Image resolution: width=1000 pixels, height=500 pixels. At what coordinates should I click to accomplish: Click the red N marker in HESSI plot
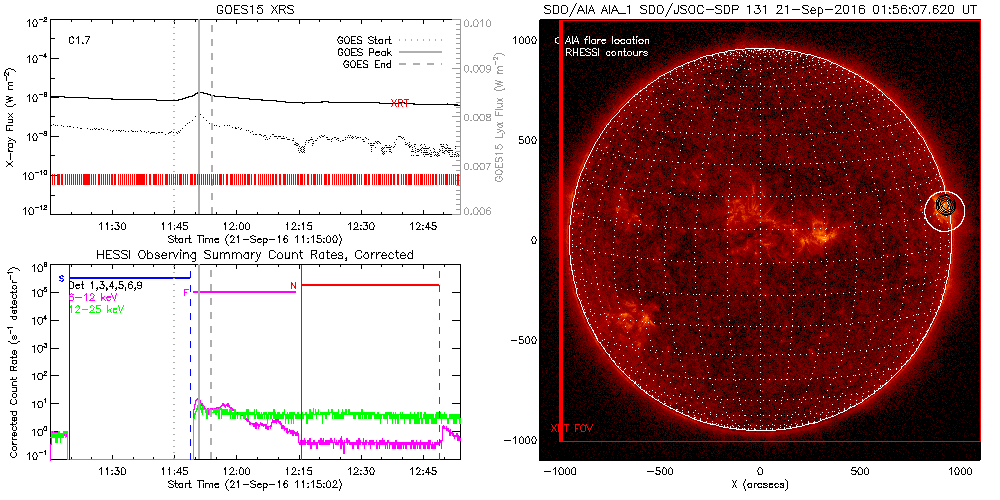point(293,286)
